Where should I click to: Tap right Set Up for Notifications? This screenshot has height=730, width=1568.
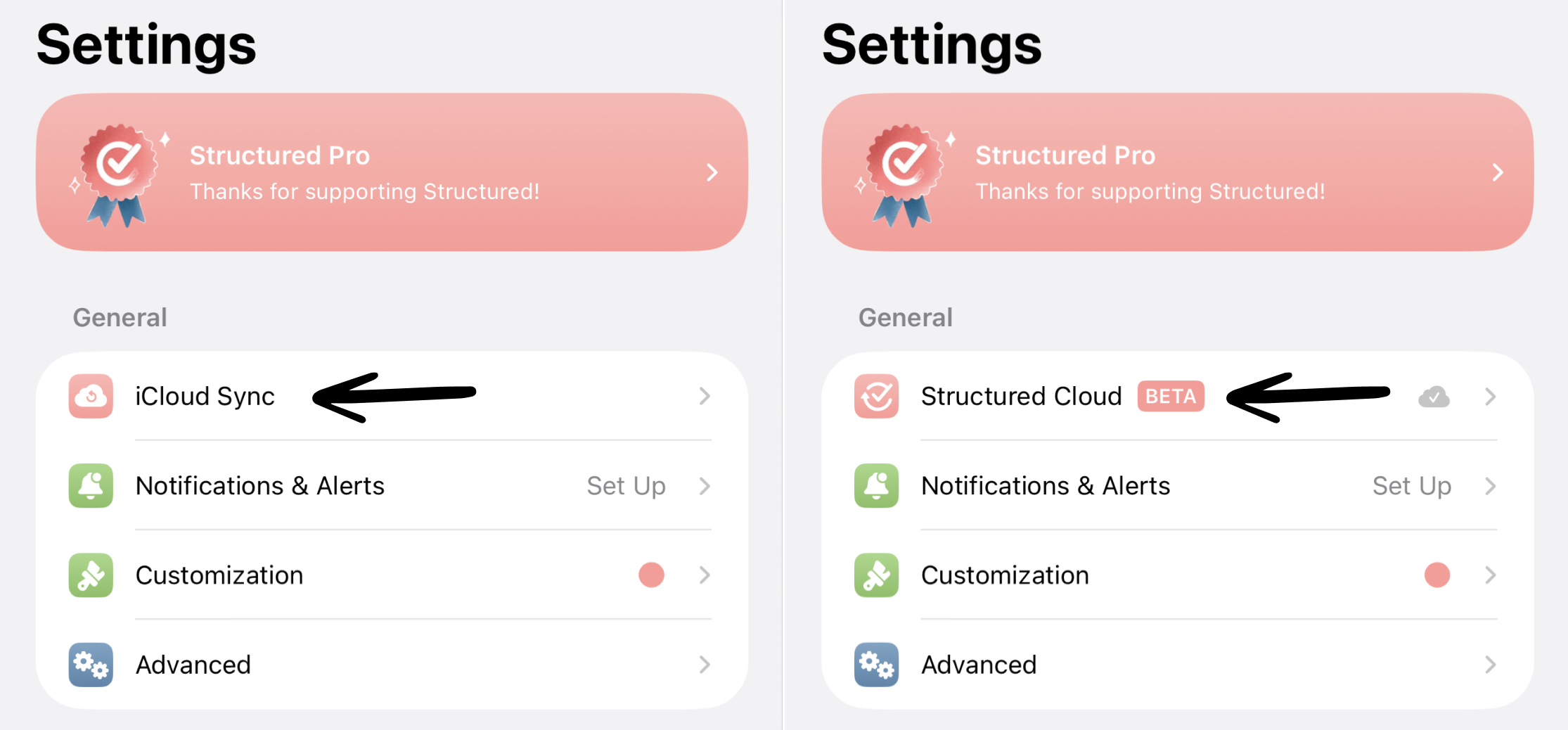tap(1412, 486)
